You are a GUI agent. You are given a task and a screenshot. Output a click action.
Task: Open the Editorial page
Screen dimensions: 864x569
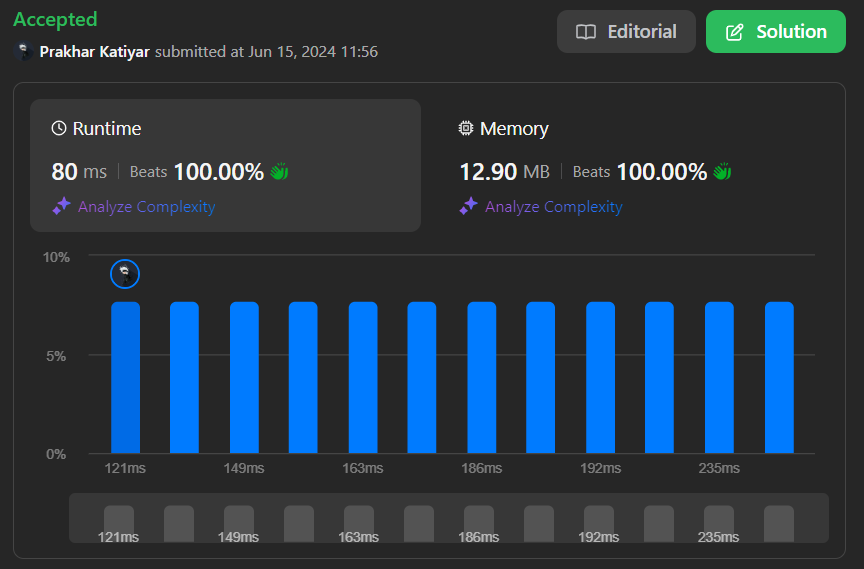pos(626,32)
